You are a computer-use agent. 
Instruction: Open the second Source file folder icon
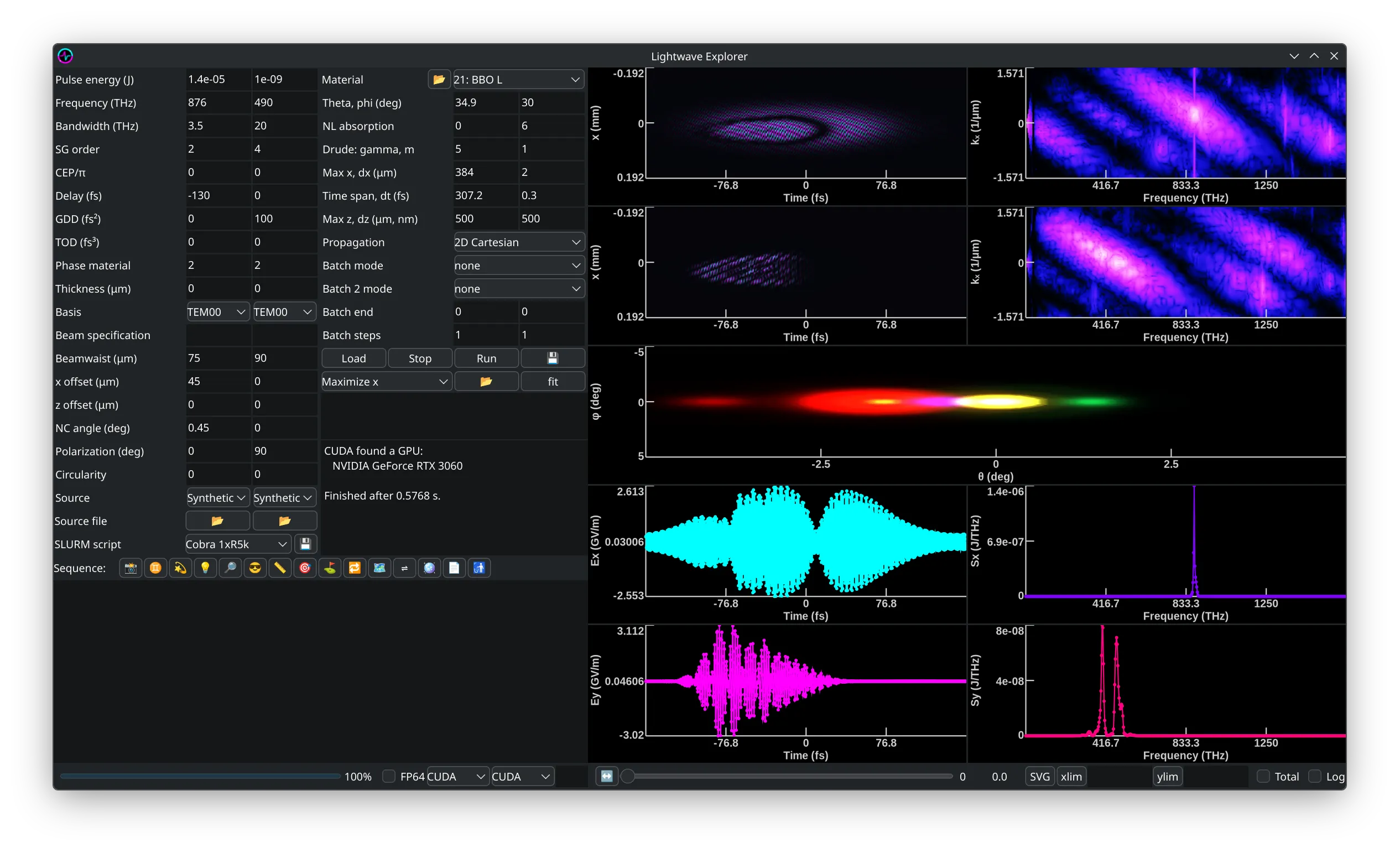pos(285,521)
